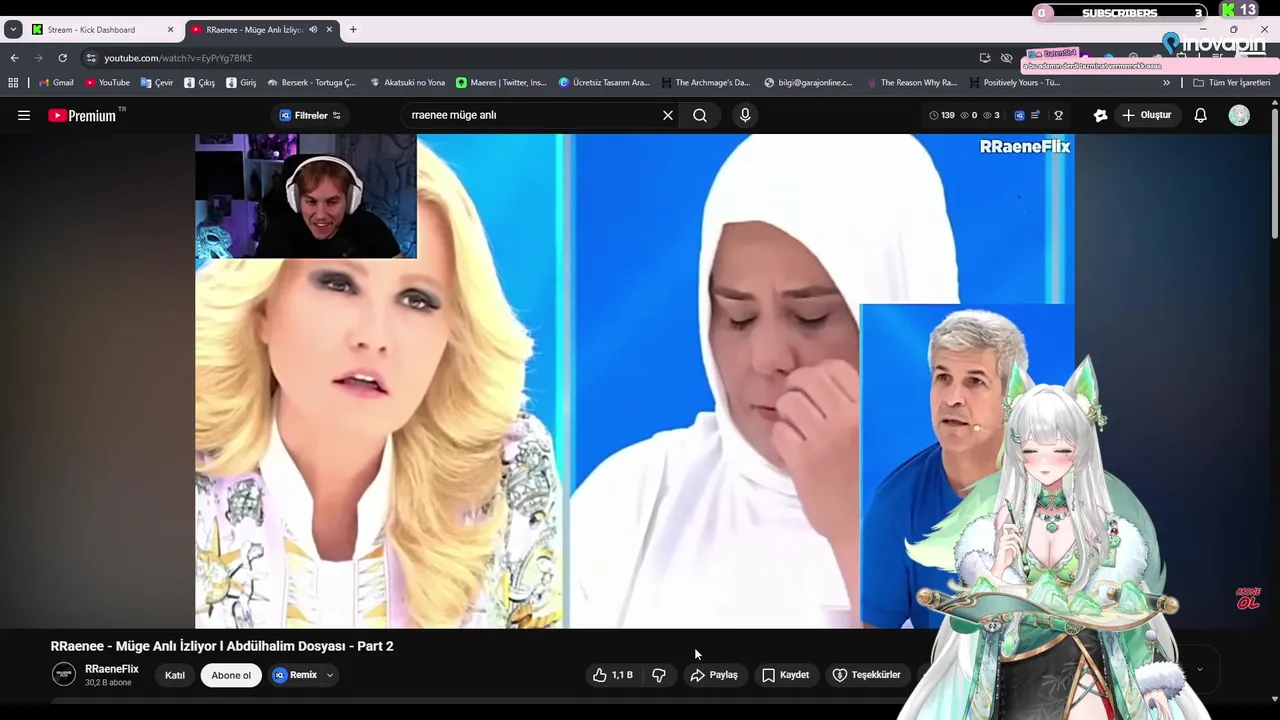
Task: Open the YouTube guide hamburger menu
Action: (24, 115)
